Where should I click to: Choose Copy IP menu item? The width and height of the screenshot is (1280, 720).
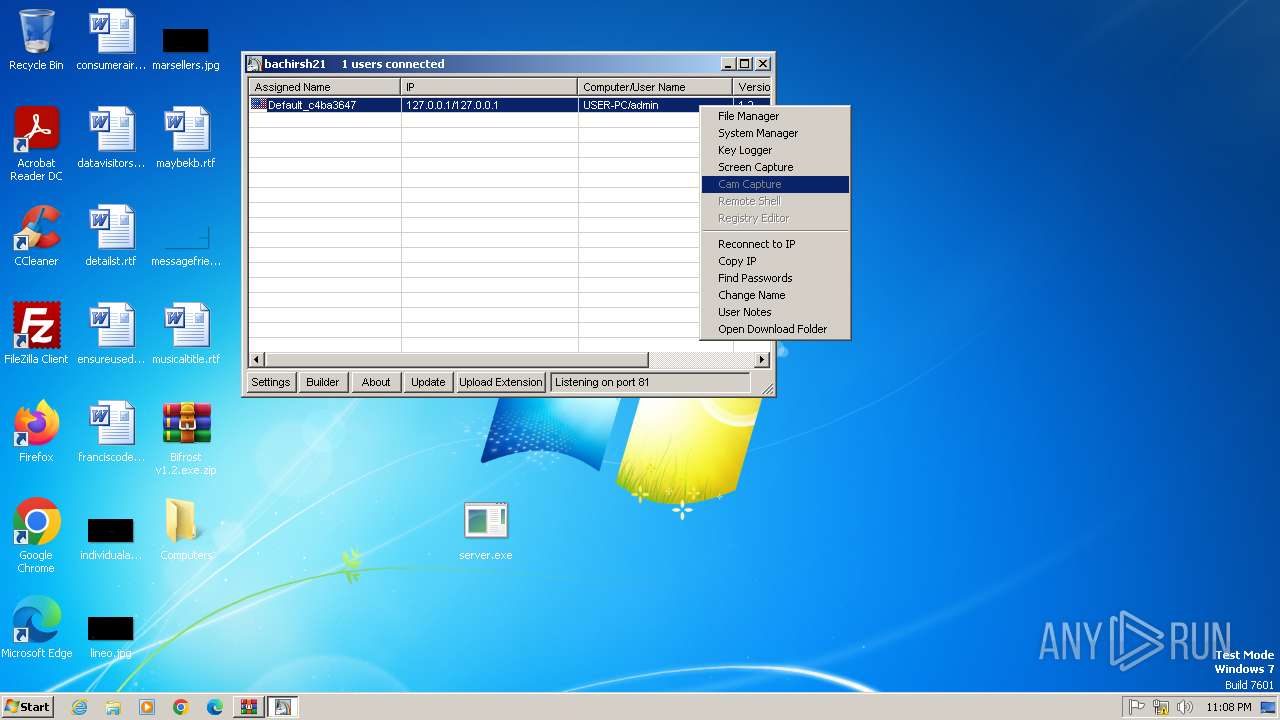coord(775,261)
